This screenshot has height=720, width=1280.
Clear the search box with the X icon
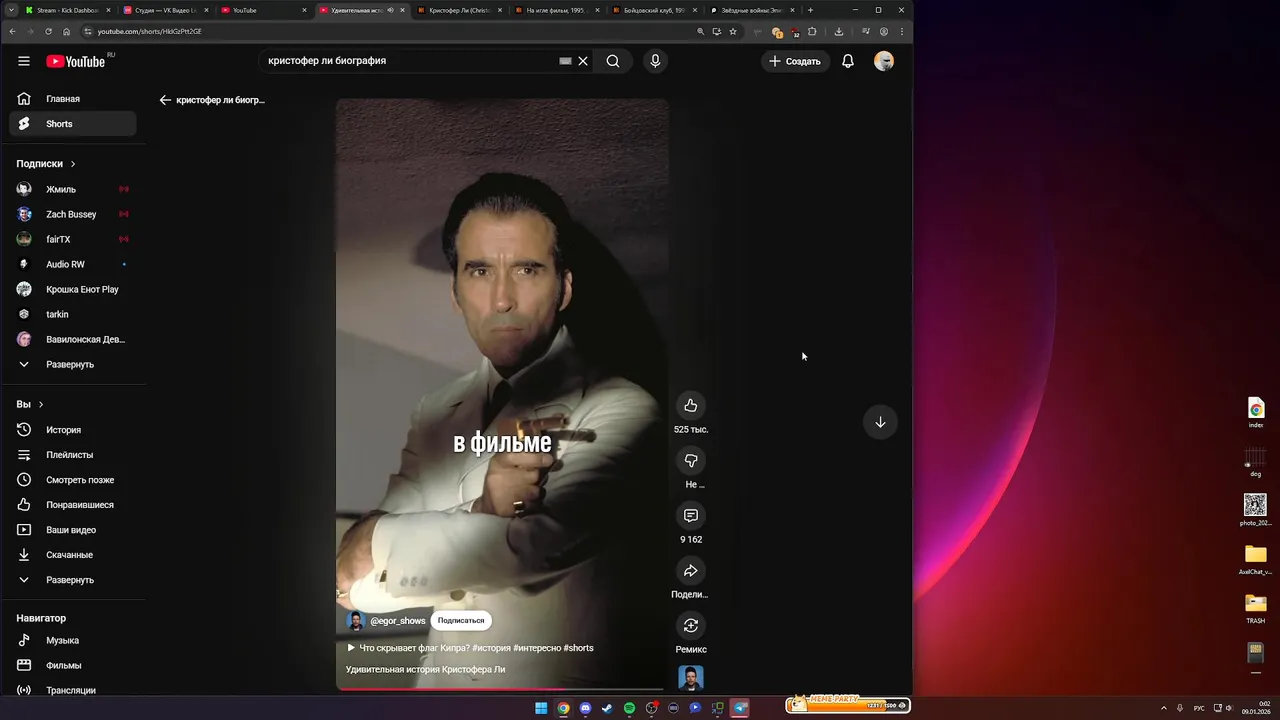pos(583,61)
